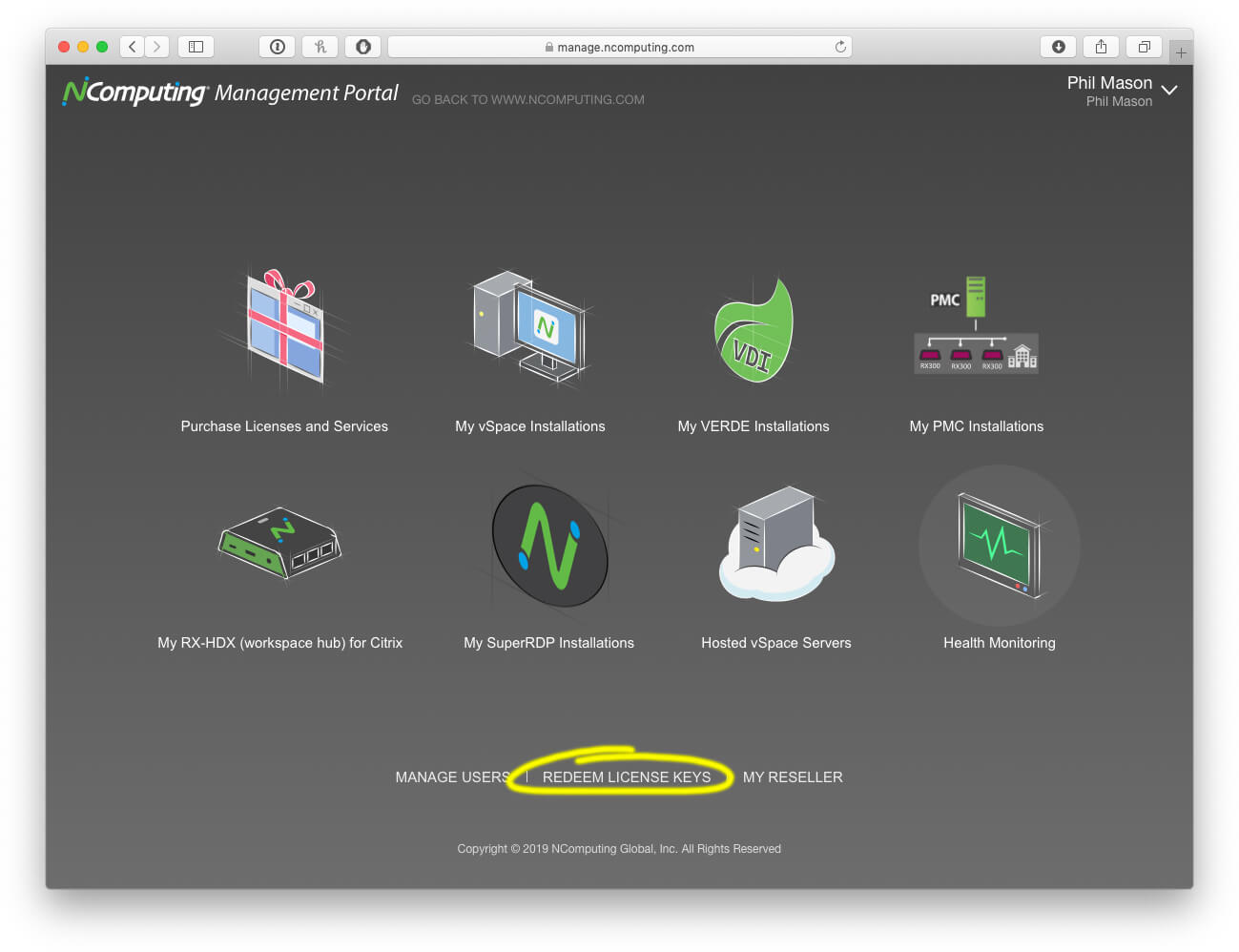This screenshot has width=1239, height=952.
Task: Click GO BACK TO WWW.NCOMPUTING.COM link
Action: tap(528, 99)
